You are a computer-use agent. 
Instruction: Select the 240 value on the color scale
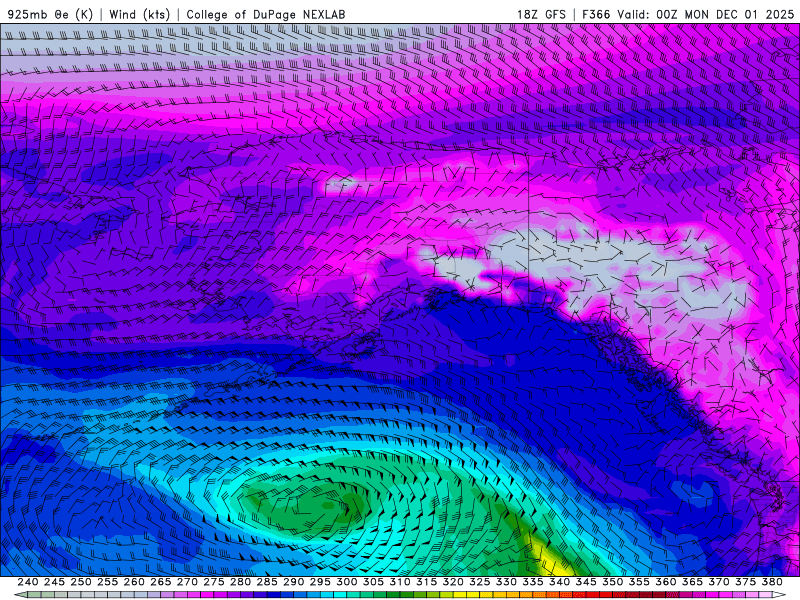coord(28,582)
